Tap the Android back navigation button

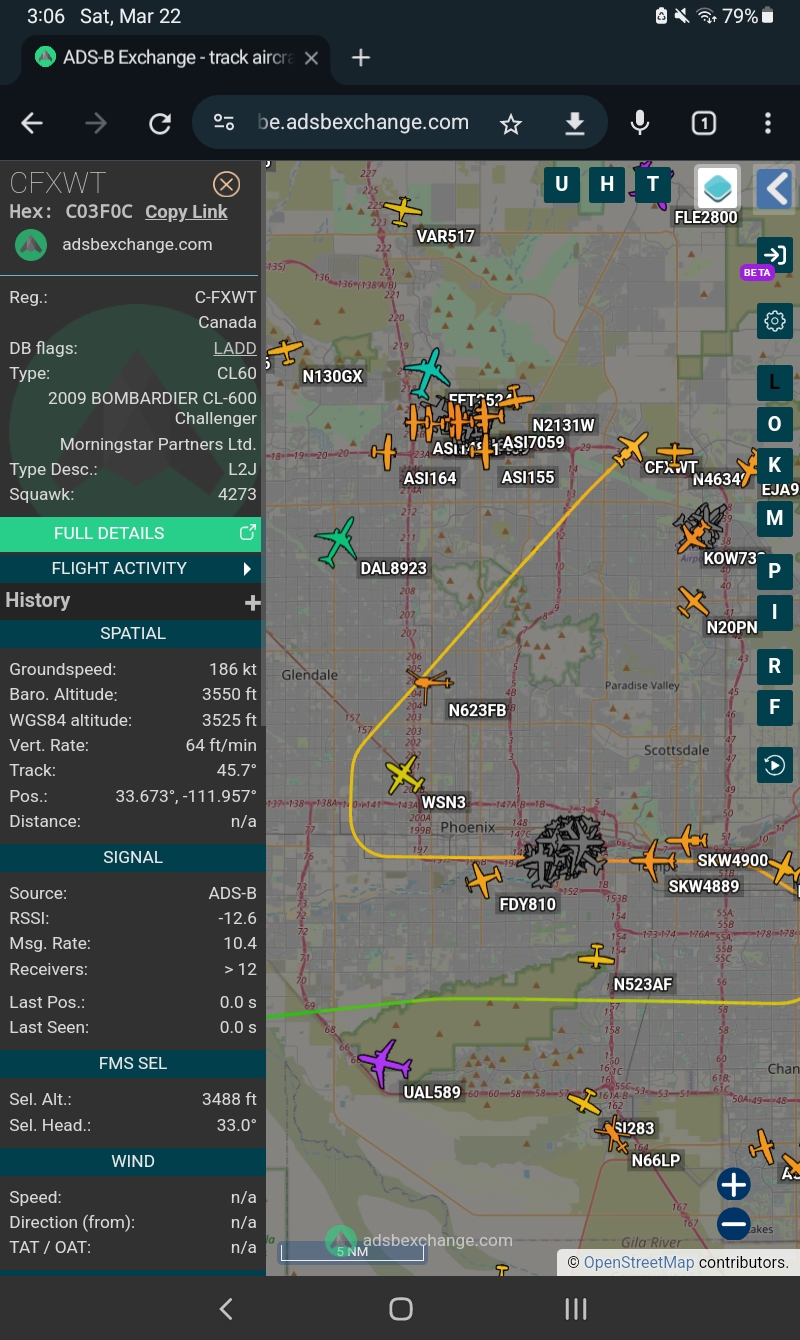(x=226, y=1309)
